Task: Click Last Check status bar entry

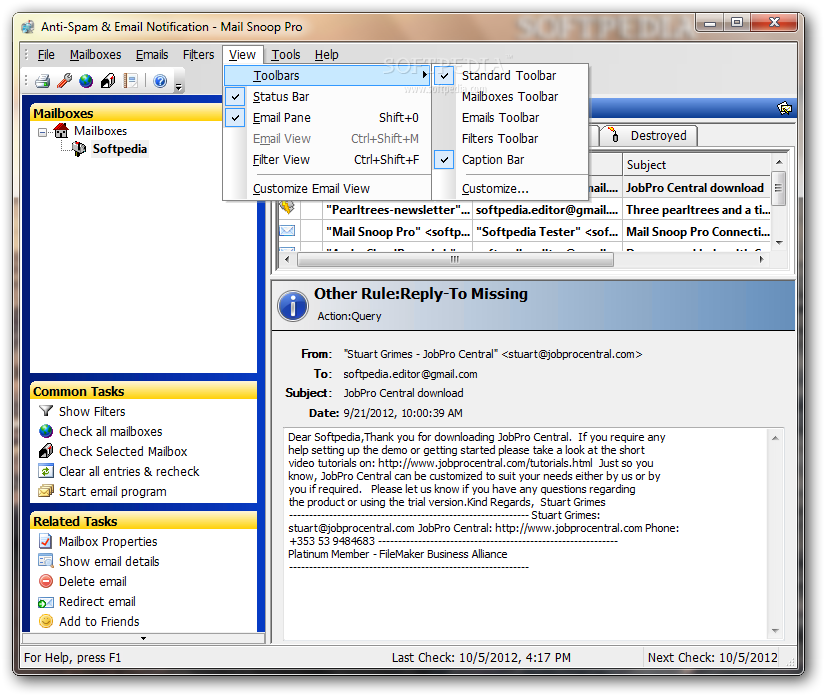Action: 481,657
